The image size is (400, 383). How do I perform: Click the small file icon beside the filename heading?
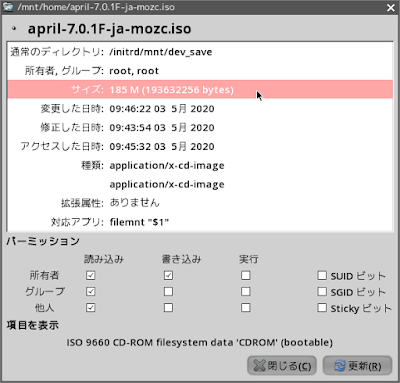[x=14, y=29]
